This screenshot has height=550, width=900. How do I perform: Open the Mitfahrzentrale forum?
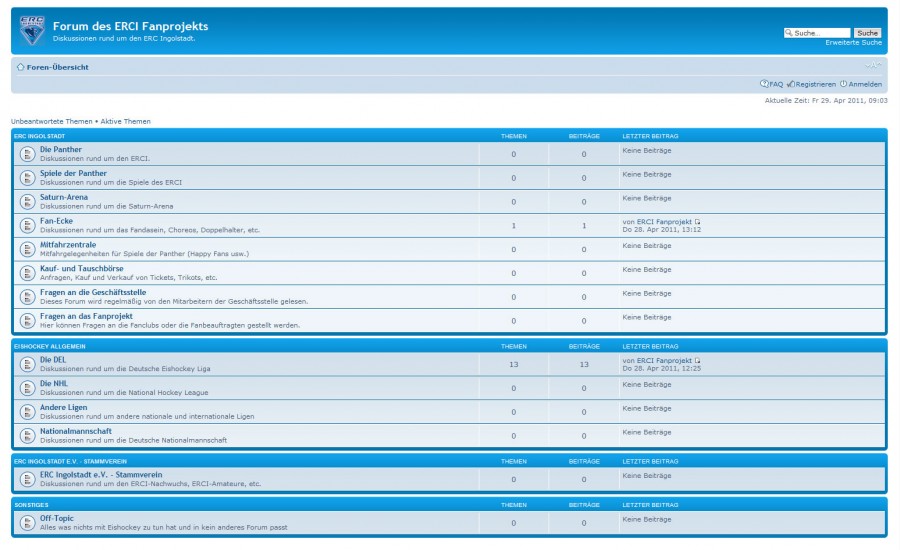(68, 245)
